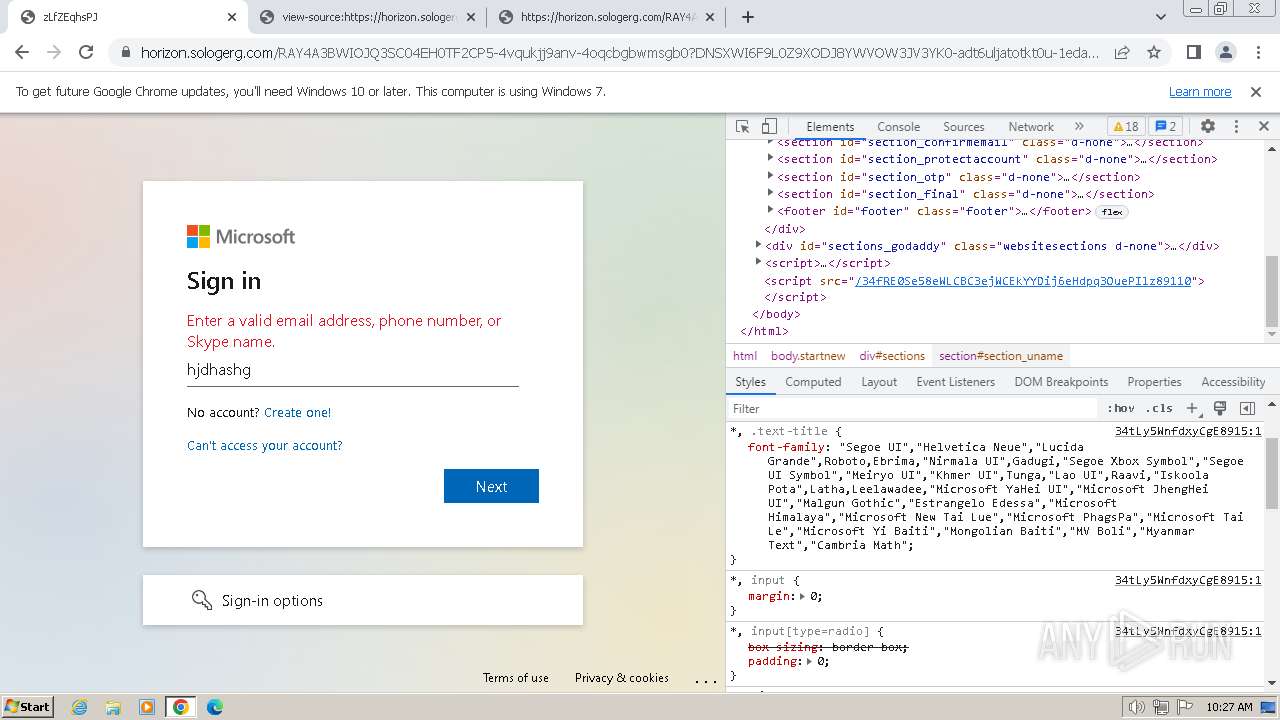Toggle the device toolbar icon in DevTools

(x=769, y=127)
